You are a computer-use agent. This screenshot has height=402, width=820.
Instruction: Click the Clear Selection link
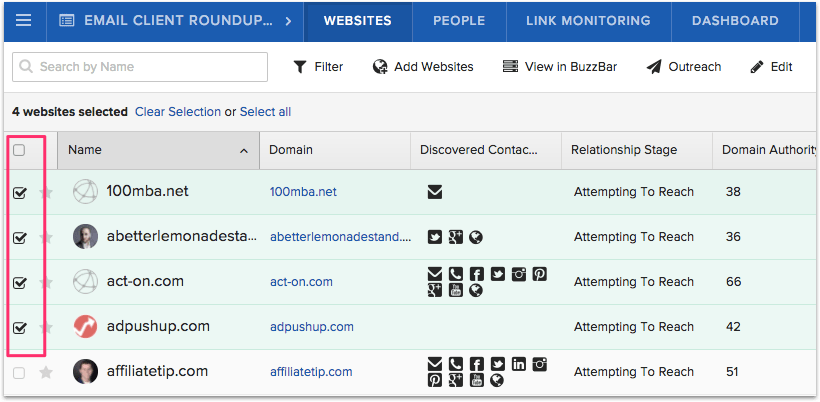coord(178,112)
